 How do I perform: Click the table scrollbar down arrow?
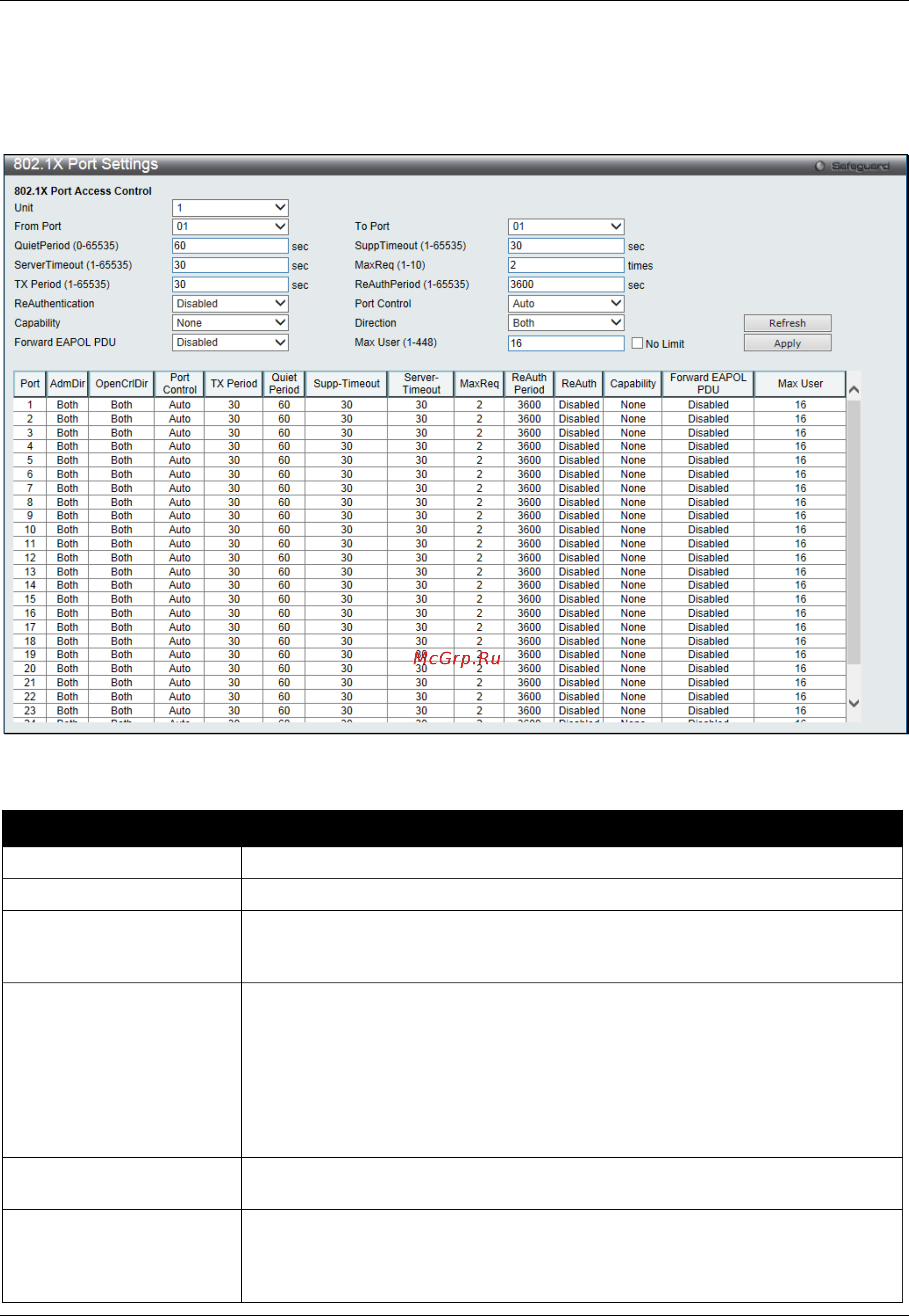pyautogui.click(x=853, y=703)
